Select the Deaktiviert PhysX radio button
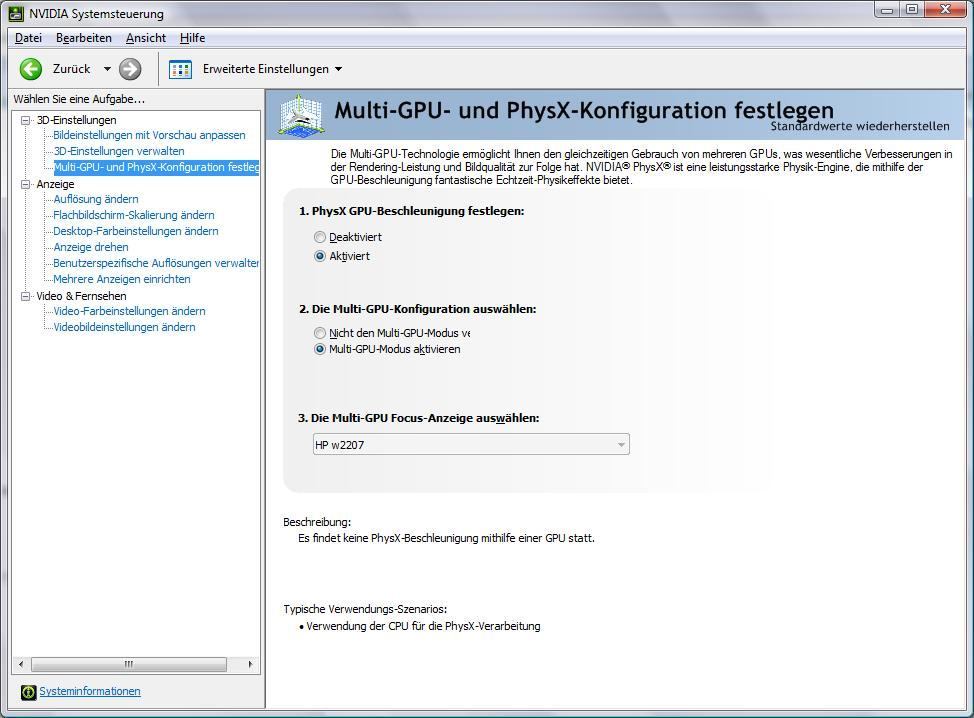 (320, 237)
